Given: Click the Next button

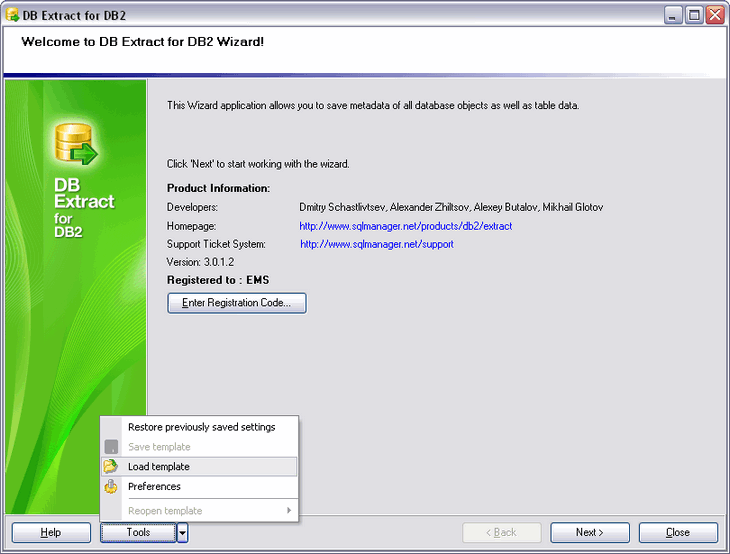Looking at the screenshot, I should [x=590, y=533].
